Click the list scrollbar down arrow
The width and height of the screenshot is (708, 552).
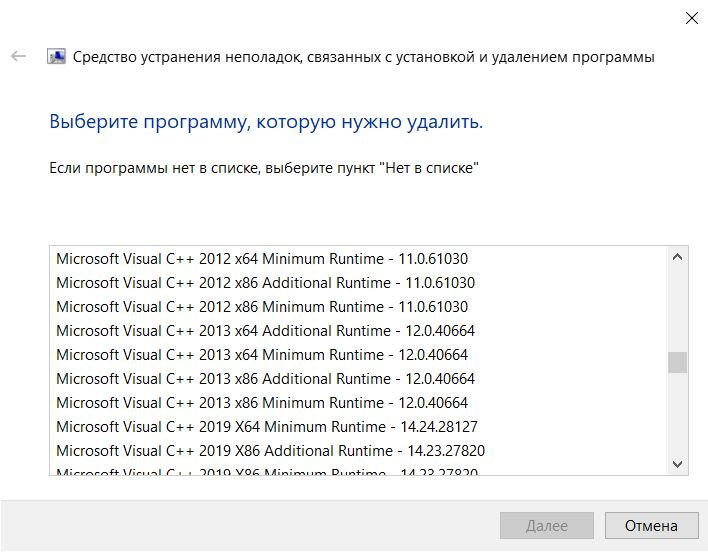677,464
